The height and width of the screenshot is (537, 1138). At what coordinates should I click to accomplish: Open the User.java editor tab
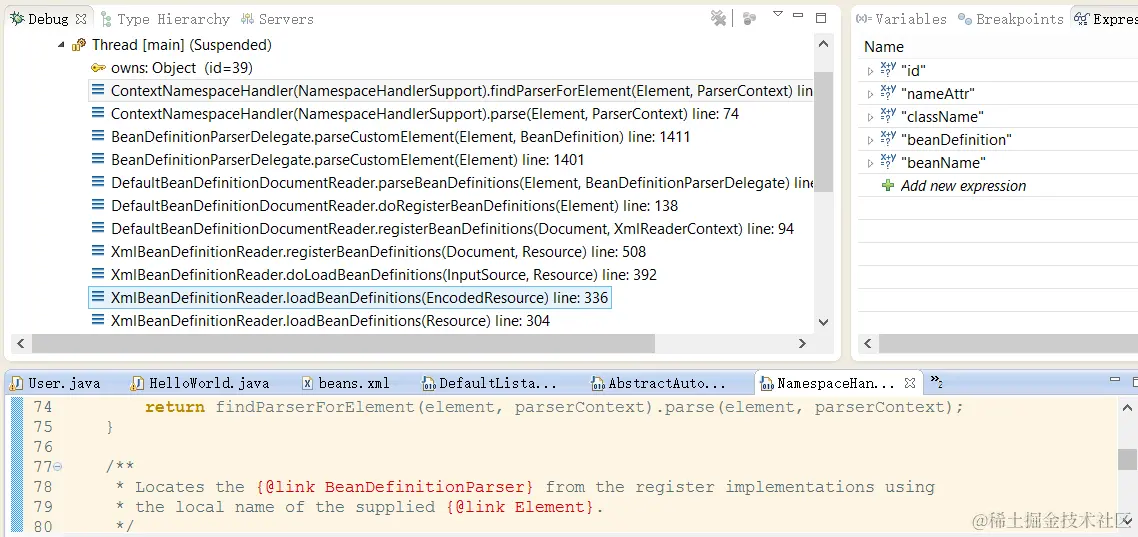click(57, 383)
